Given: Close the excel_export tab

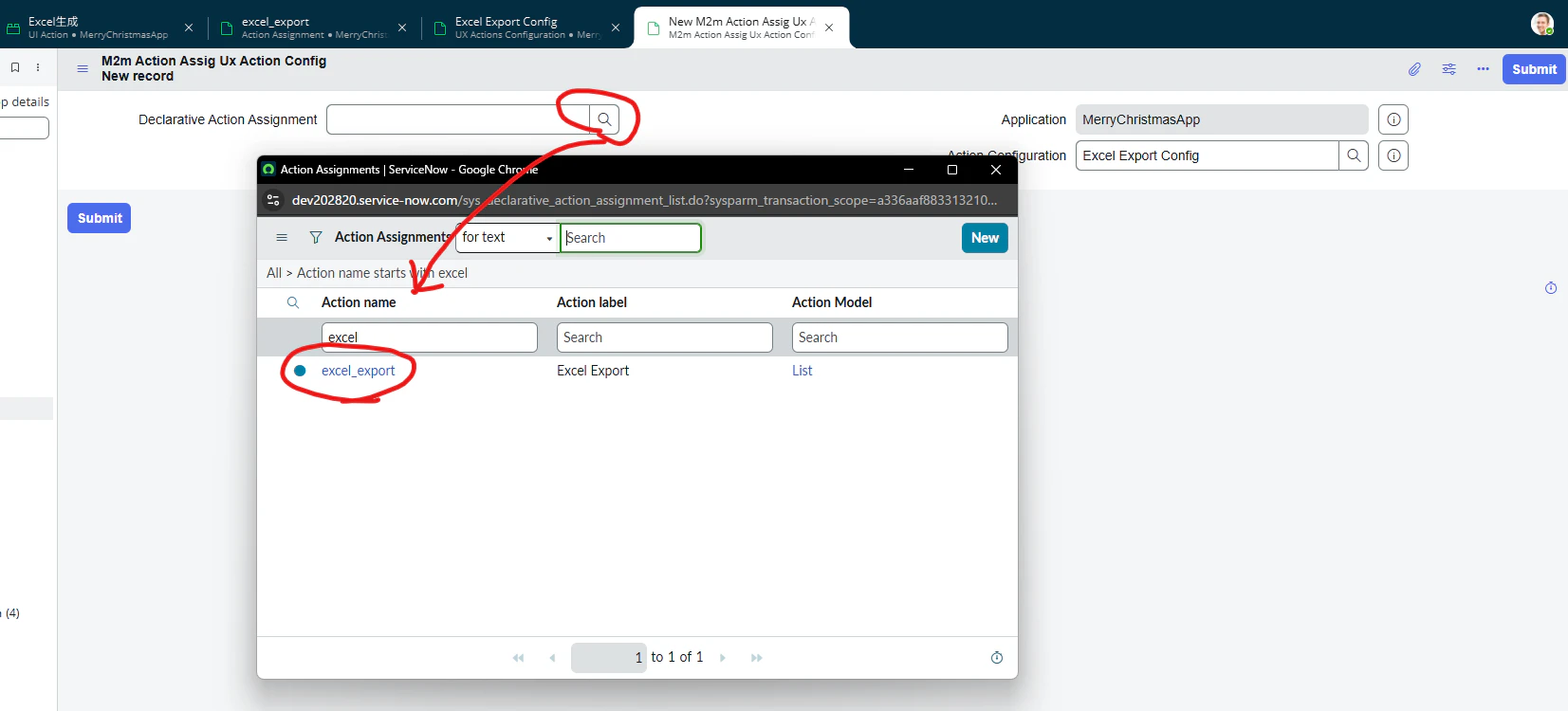Looking at the screenshot, I should click(x=402, y=27).
